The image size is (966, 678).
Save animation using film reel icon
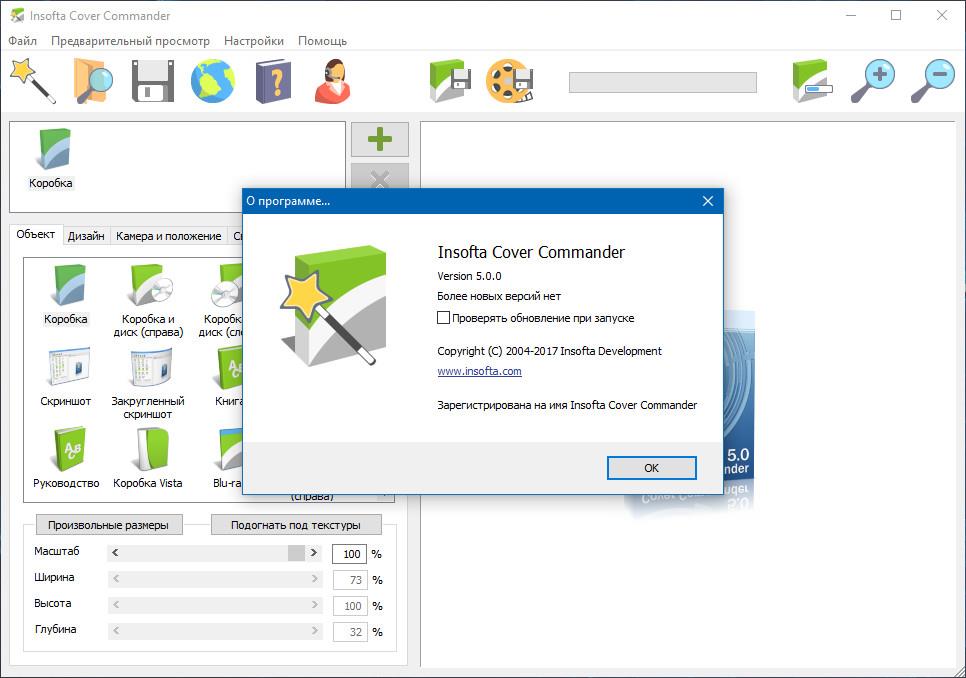[510, 81]
